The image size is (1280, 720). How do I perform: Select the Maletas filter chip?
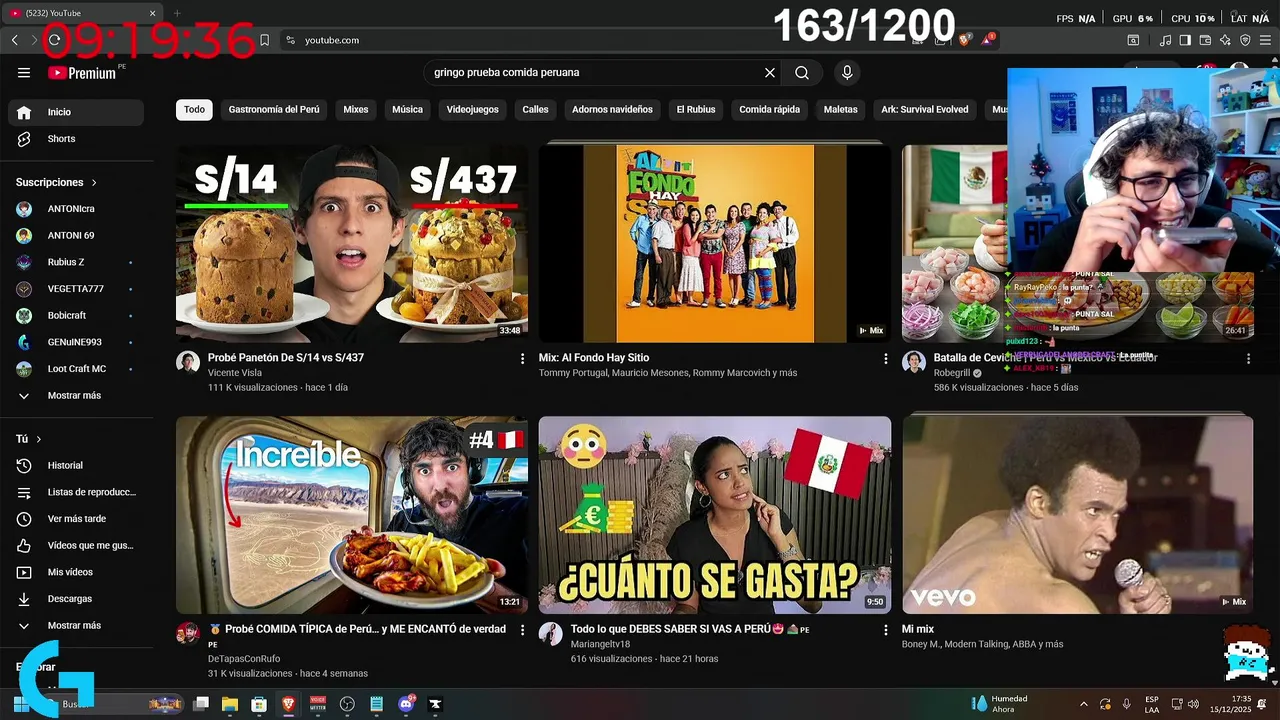point(841,109)
